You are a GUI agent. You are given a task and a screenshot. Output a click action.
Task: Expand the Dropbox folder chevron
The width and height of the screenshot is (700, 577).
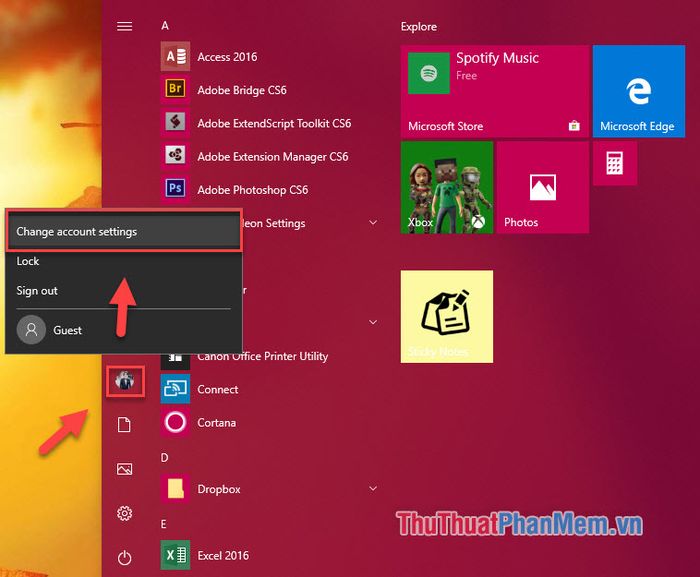point(373,489)
